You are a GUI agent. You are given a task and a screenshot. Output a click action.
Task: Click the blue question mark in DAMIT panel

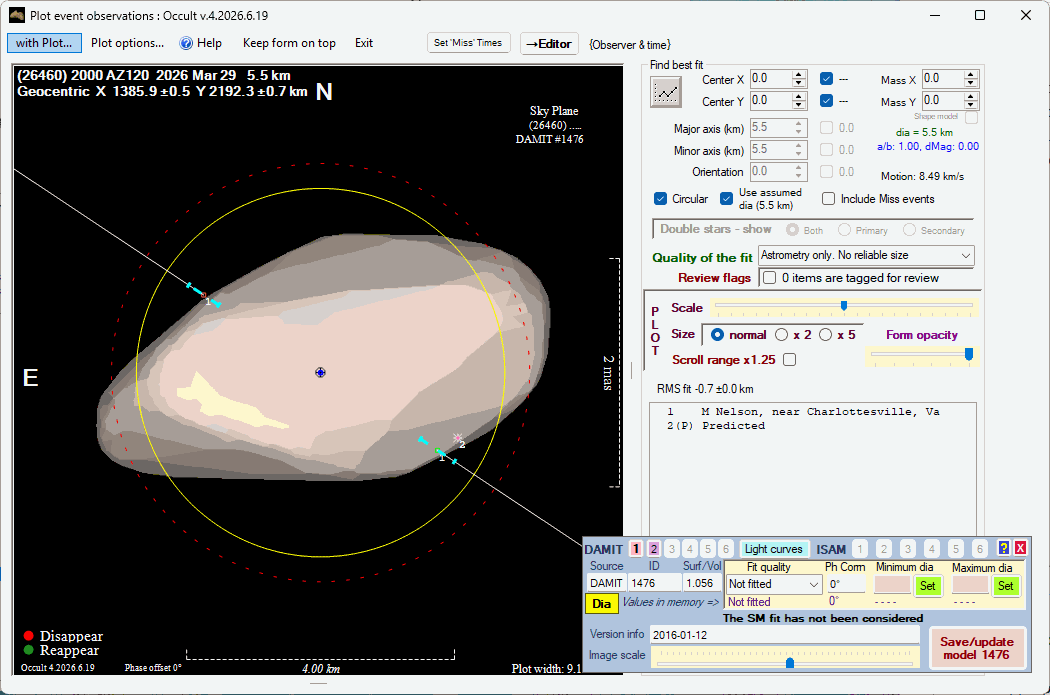pyautogui.click(x=1003, y=548)
